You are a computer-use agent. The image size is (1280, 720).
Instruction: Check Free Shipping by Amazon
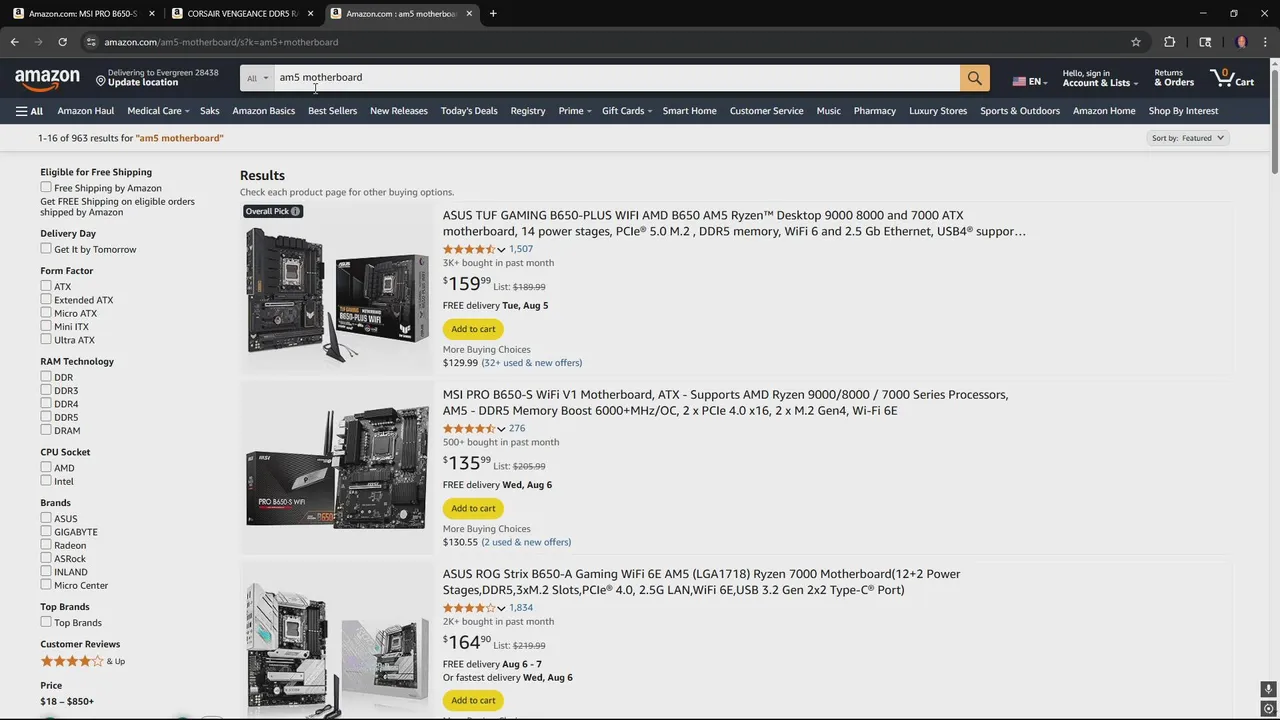pos(46,187)
